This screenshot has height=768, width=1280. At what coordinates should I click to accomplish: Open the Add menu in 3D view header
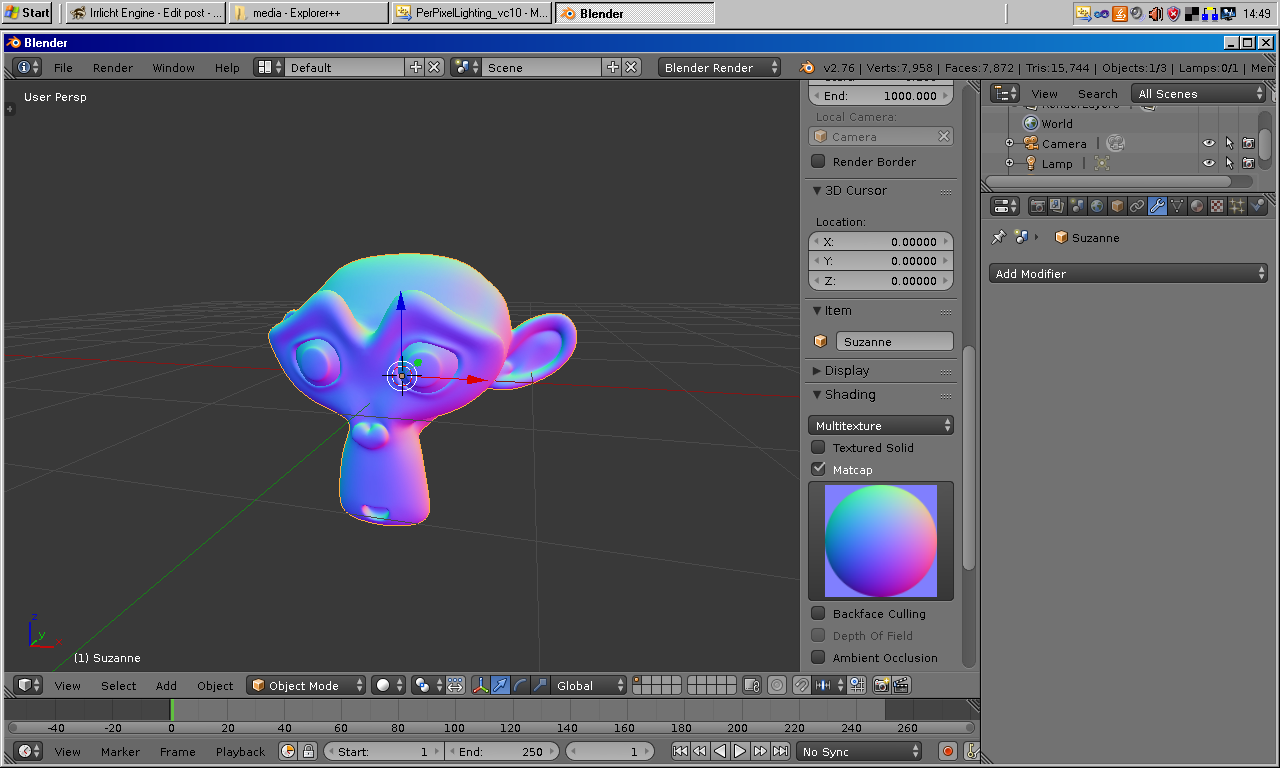166,685
